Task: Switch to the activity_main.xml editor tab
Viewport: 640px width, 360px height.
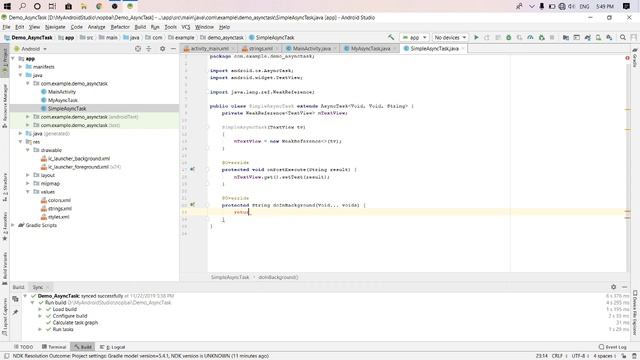Action: click(x=209, y=48)
